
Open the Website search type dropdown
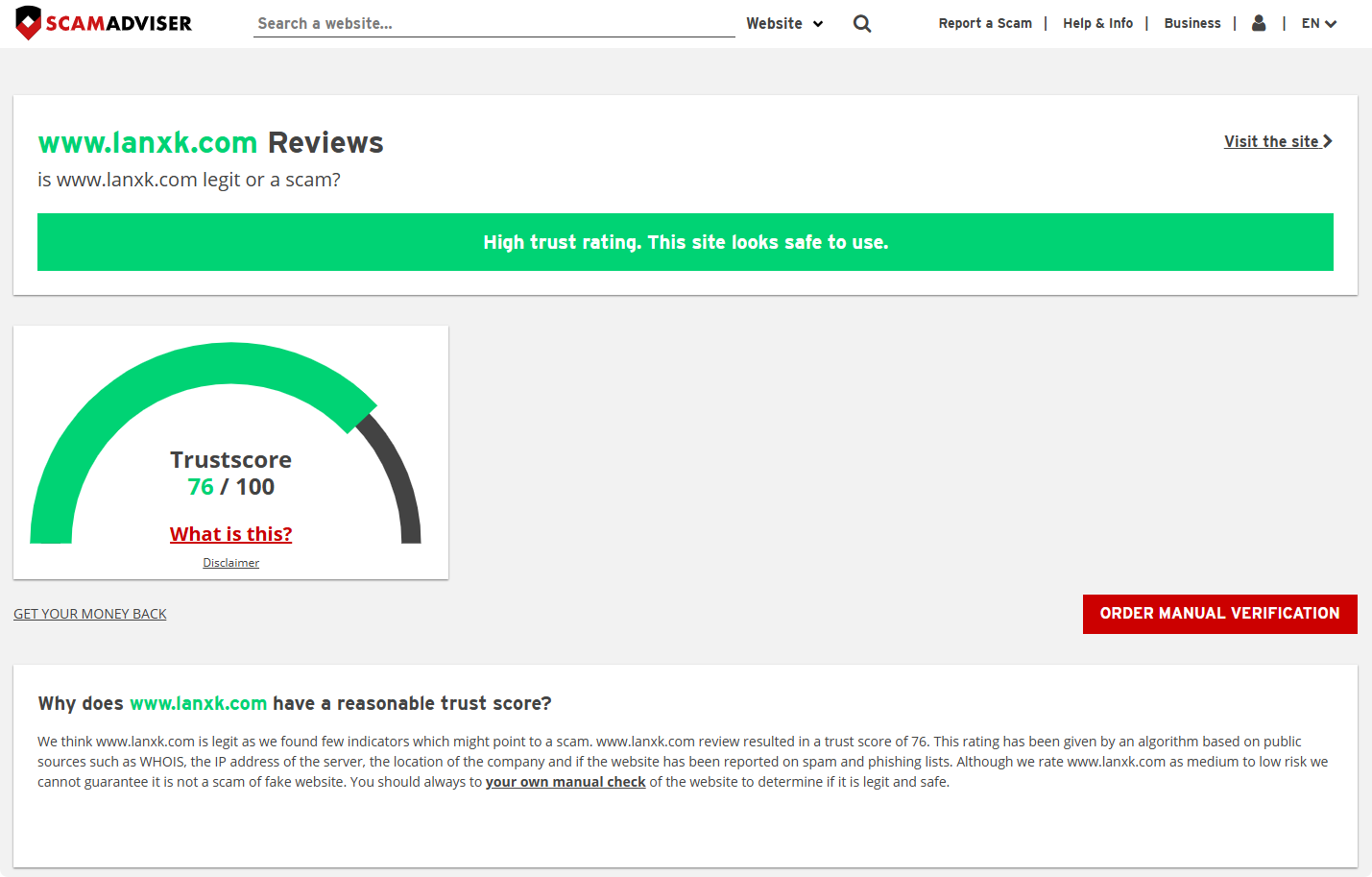(x=784, y=23)
